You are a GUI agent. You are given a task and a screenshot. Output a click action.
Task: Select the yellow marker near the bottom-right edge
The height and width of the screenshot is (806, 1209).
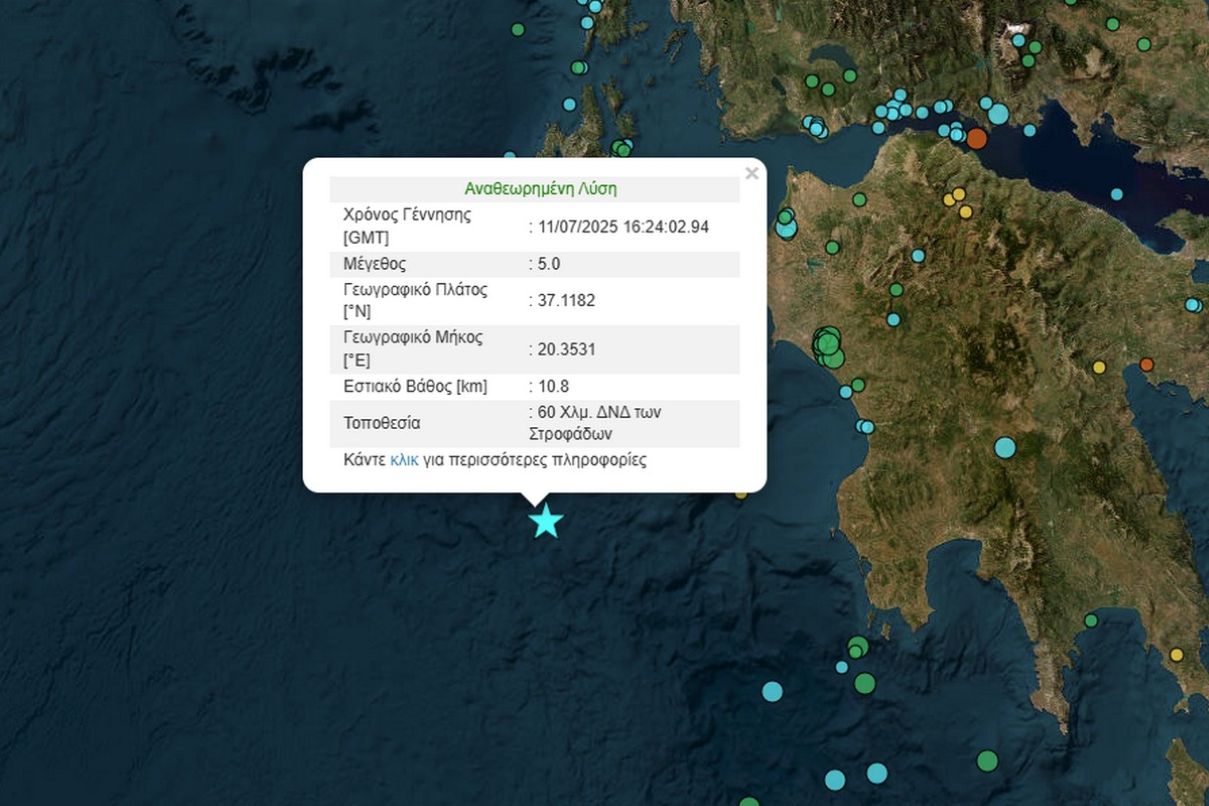(1176, 655)
